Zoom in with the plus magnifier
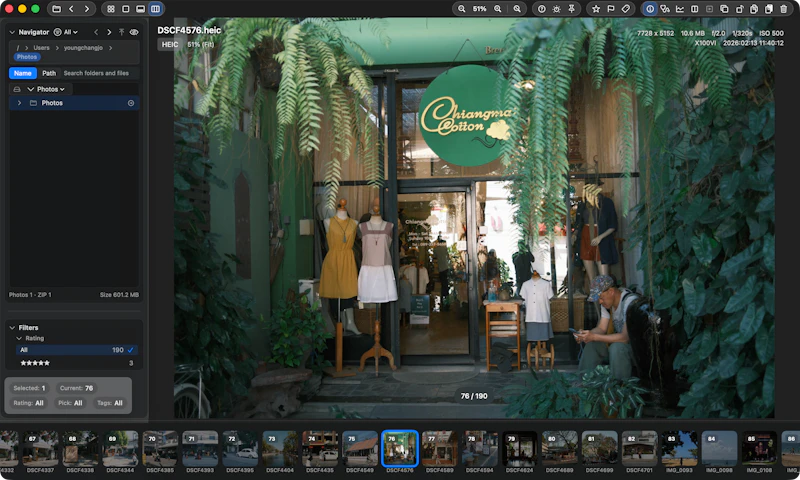Viewport: 800px width, 480px height. point(497,9)
